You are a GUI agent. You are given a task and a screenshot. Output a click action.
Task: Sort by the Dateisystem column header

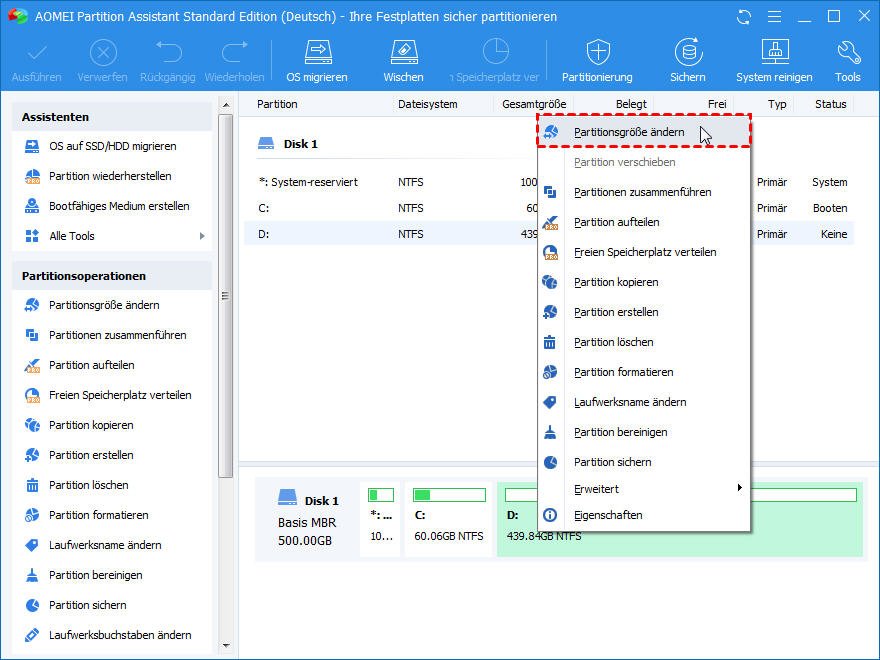pyautogui.click(x=428, y=104)
